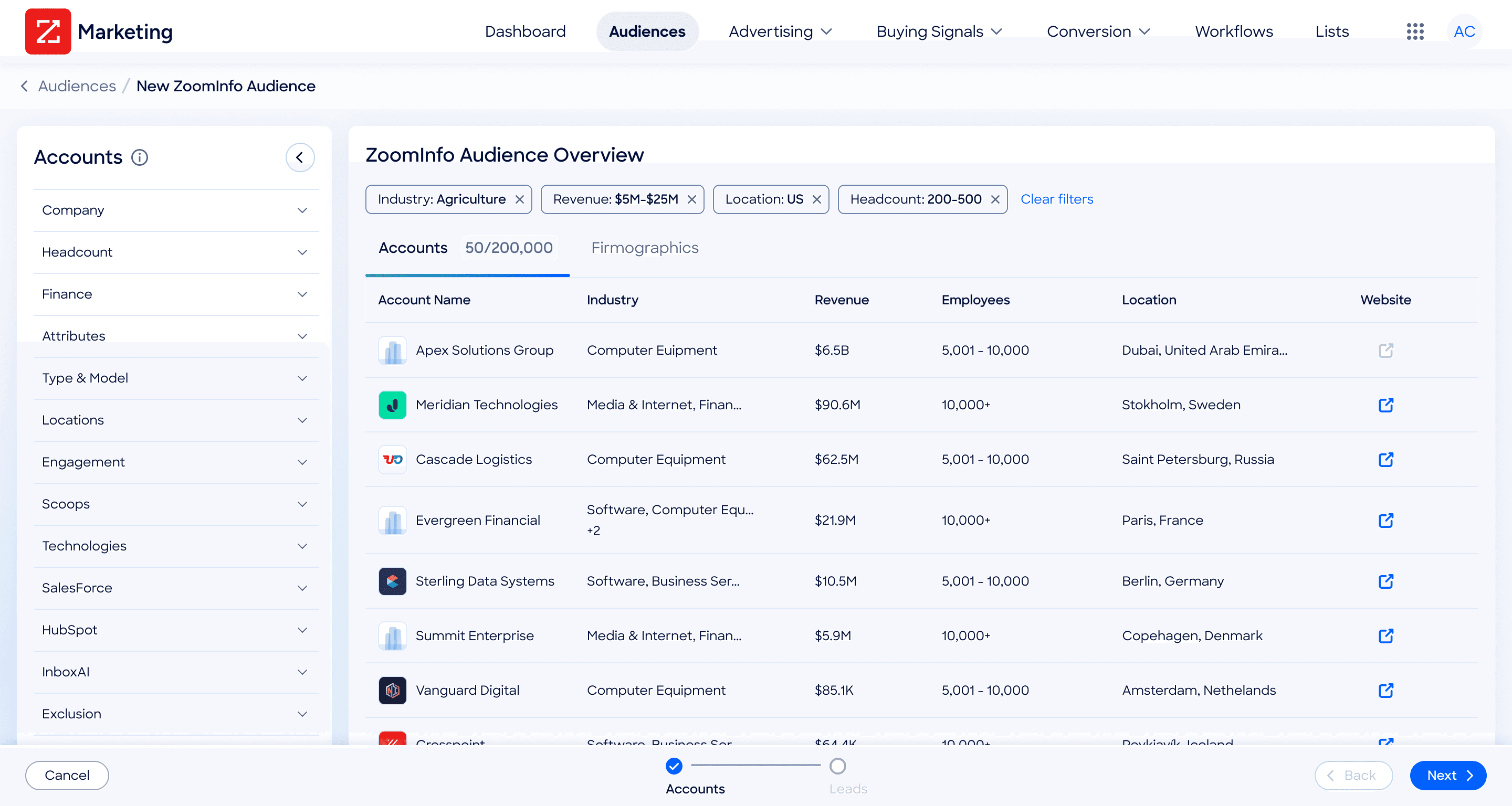Open the Dashboard nav item

(525, 31)
